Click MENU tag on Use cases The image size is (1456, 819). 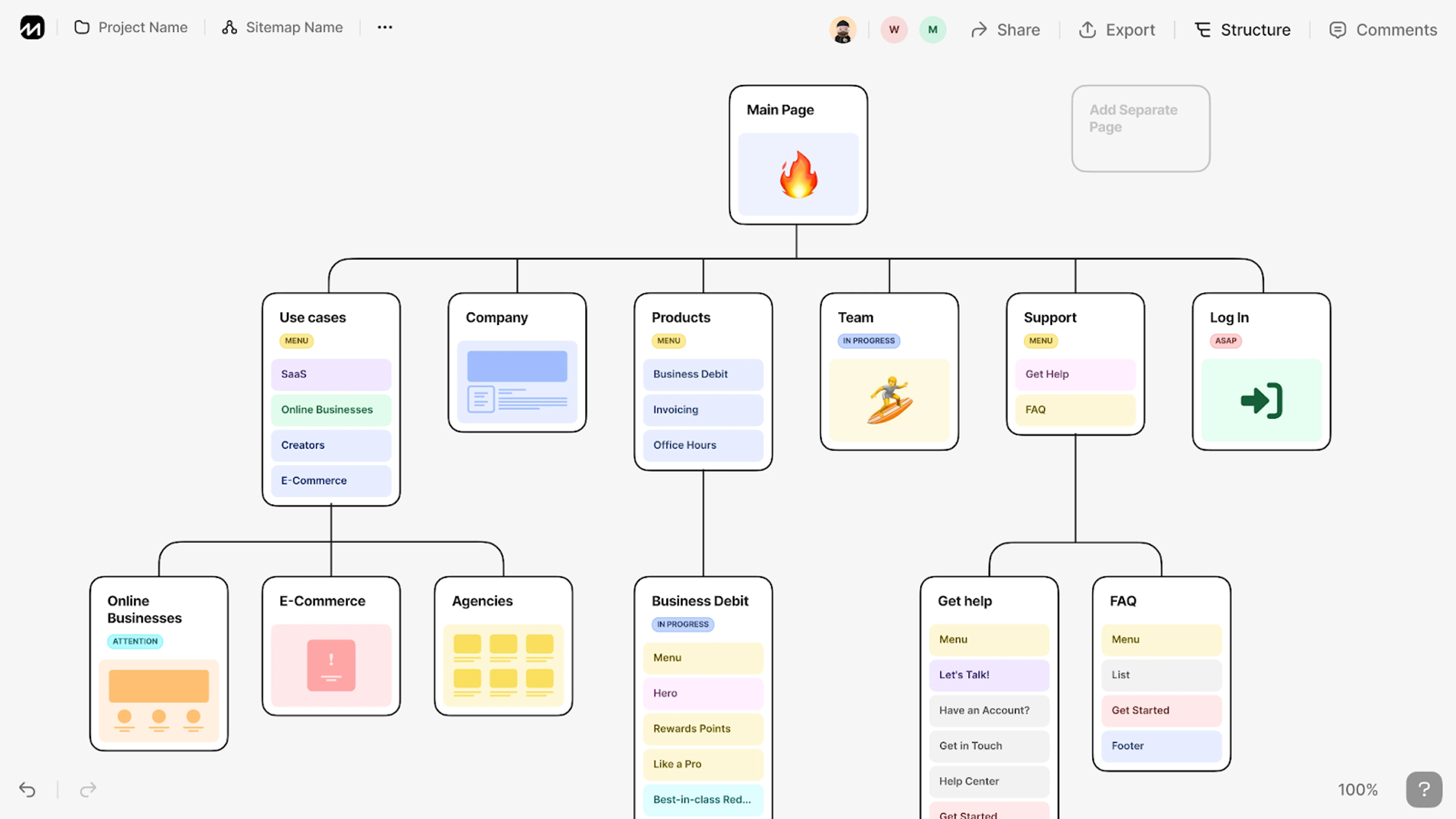[296, 341]
